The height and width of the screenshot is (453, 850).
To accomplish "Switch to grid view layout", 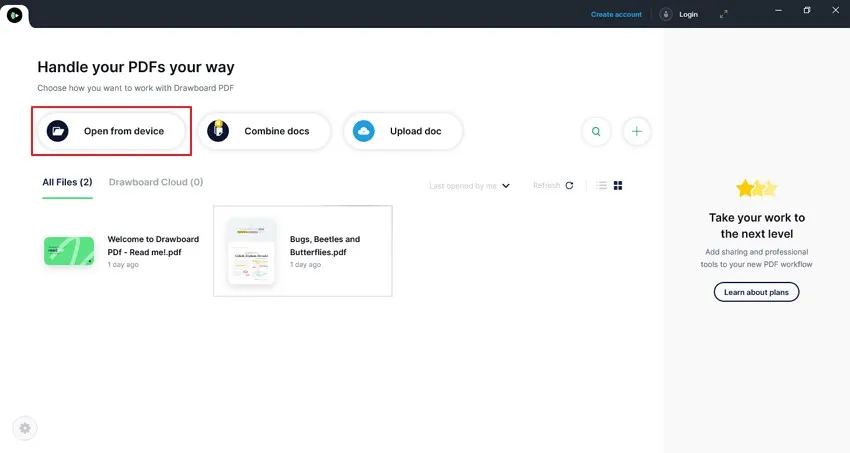I will (618, 185).
